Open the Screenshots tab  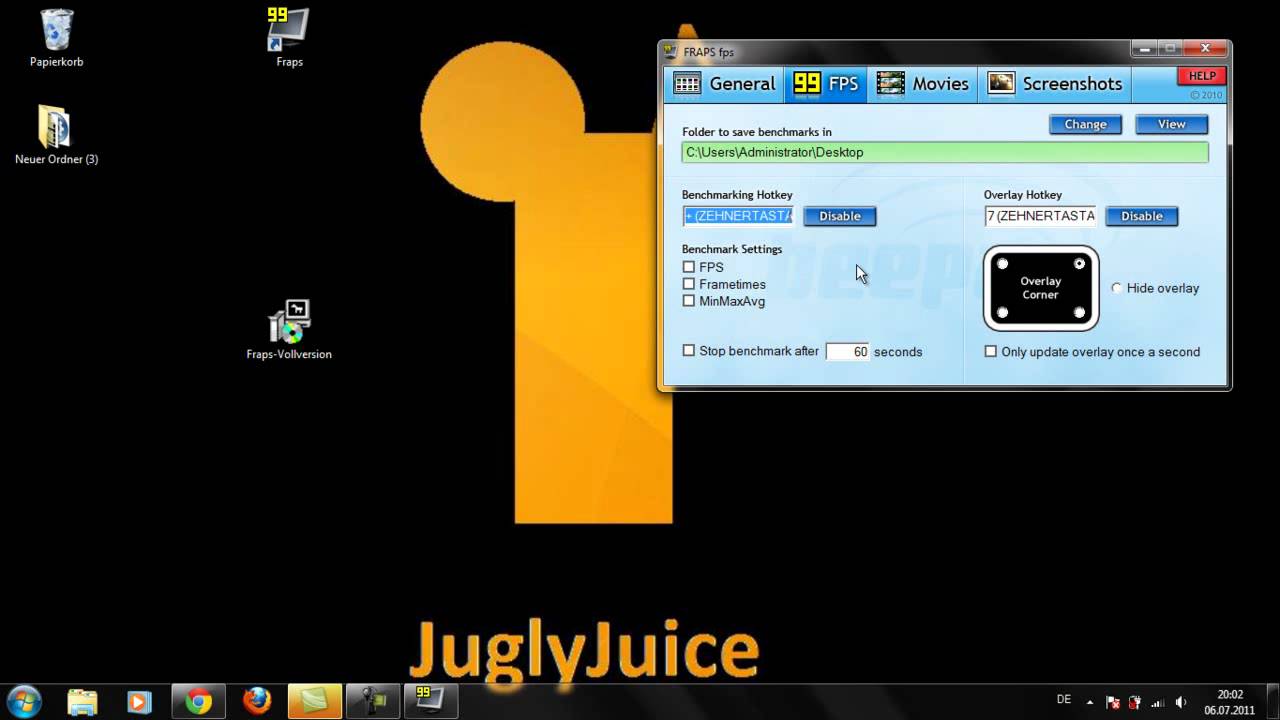click(1056, 83)
